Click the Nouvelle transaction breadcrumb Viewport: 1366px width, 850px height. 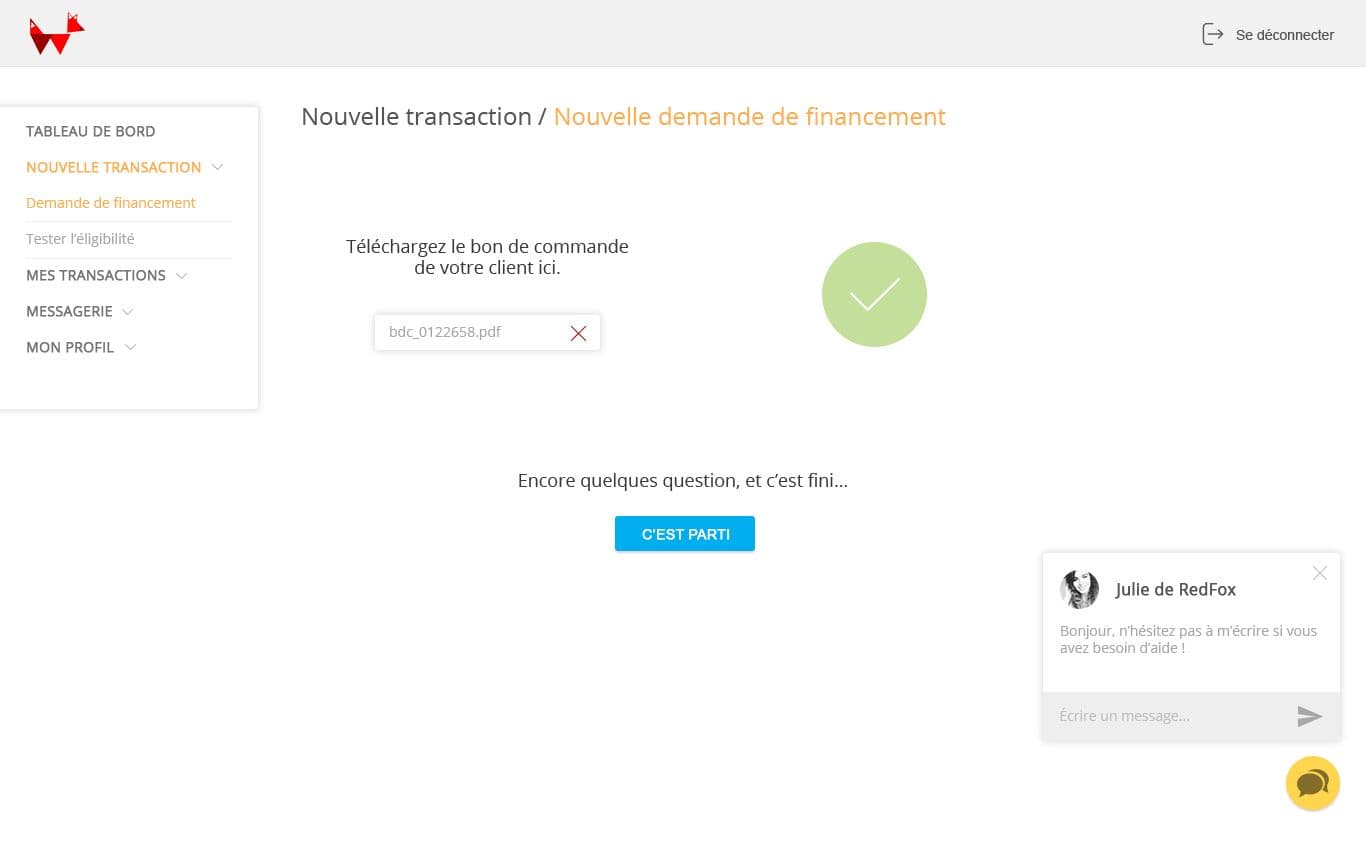[x=416, y=117]
